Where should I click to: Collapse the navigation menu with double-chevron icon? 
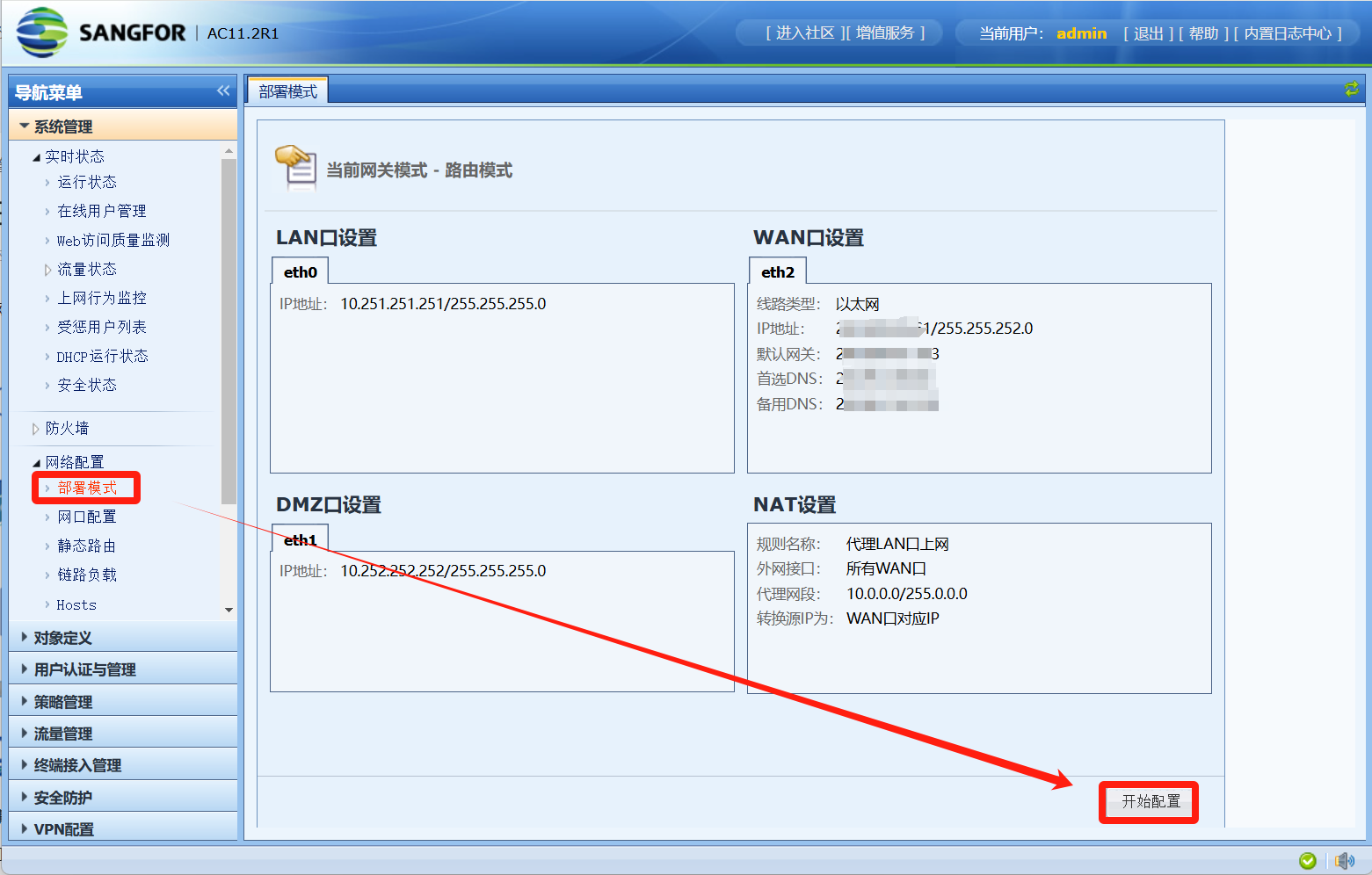[223, 91]
